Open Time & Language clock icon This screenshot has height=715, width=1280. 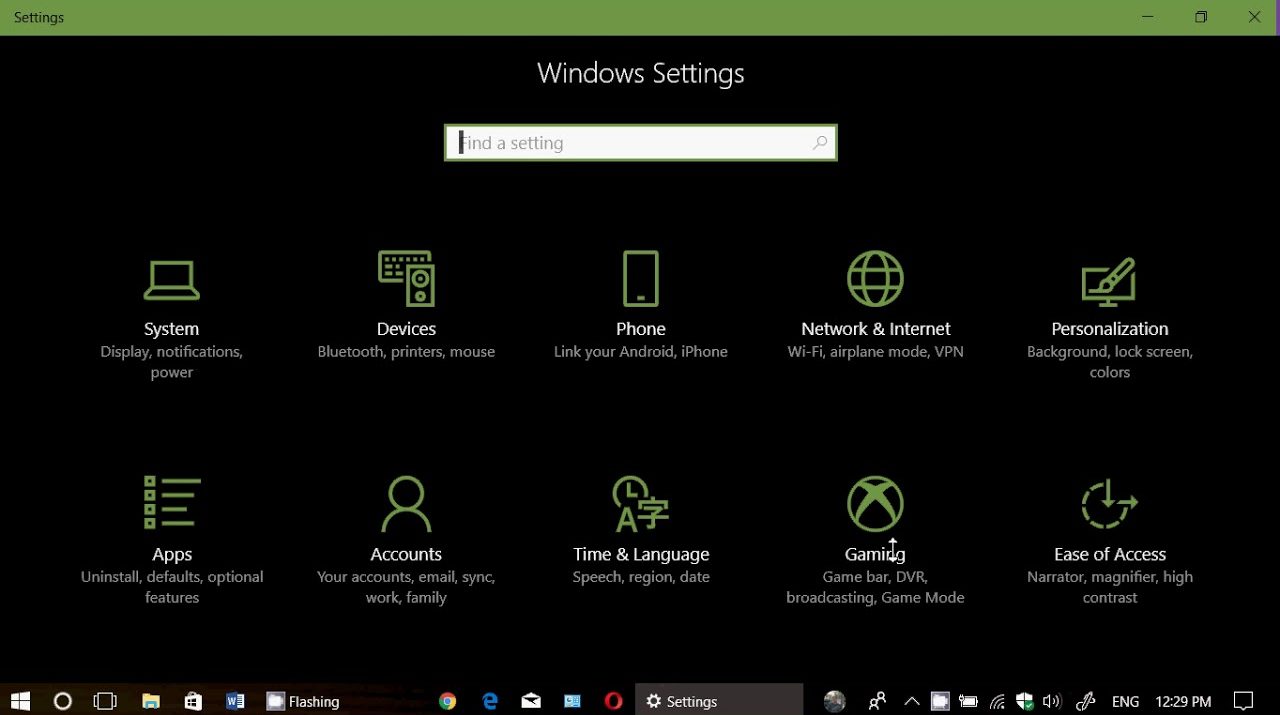point(641,503)
